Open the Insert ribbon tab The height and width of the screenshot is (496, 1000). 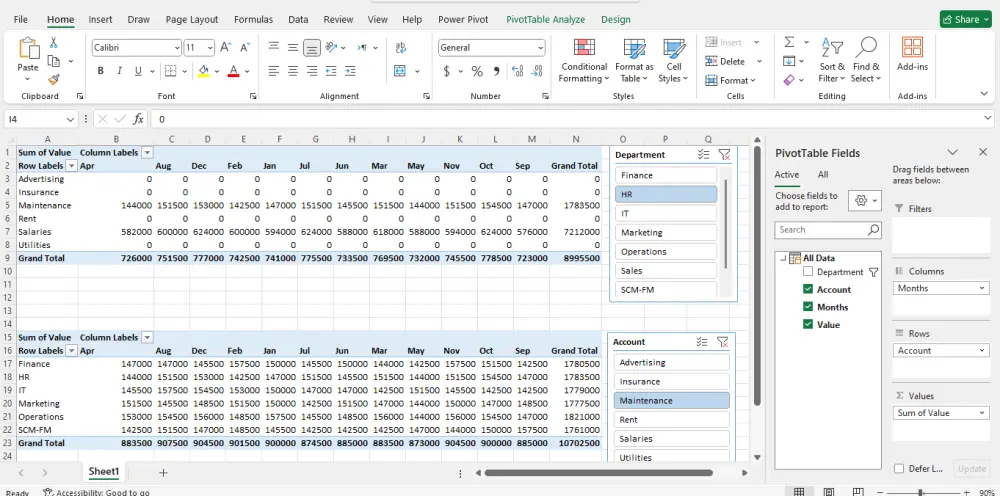[100, 20]
